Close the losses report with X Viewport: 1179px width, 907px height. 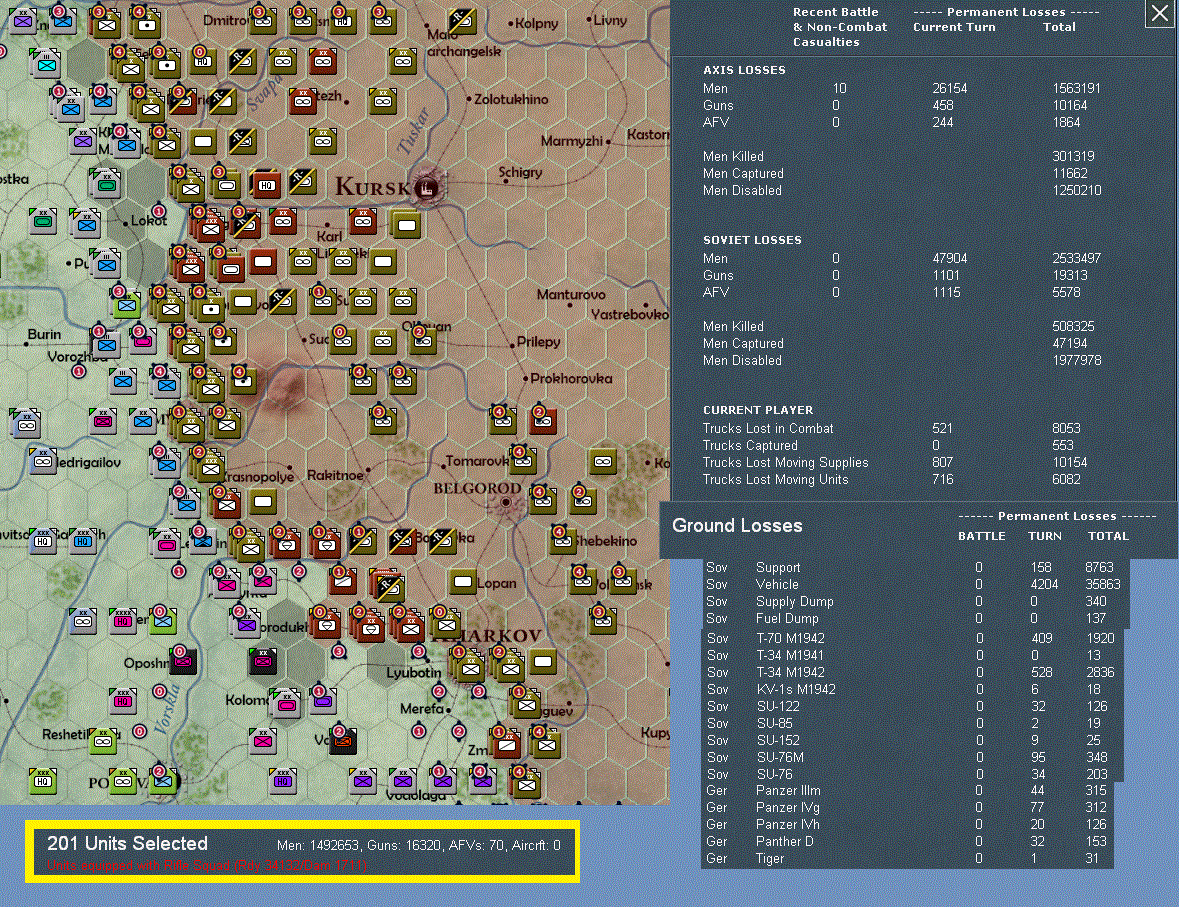[x=1159, y=14]
